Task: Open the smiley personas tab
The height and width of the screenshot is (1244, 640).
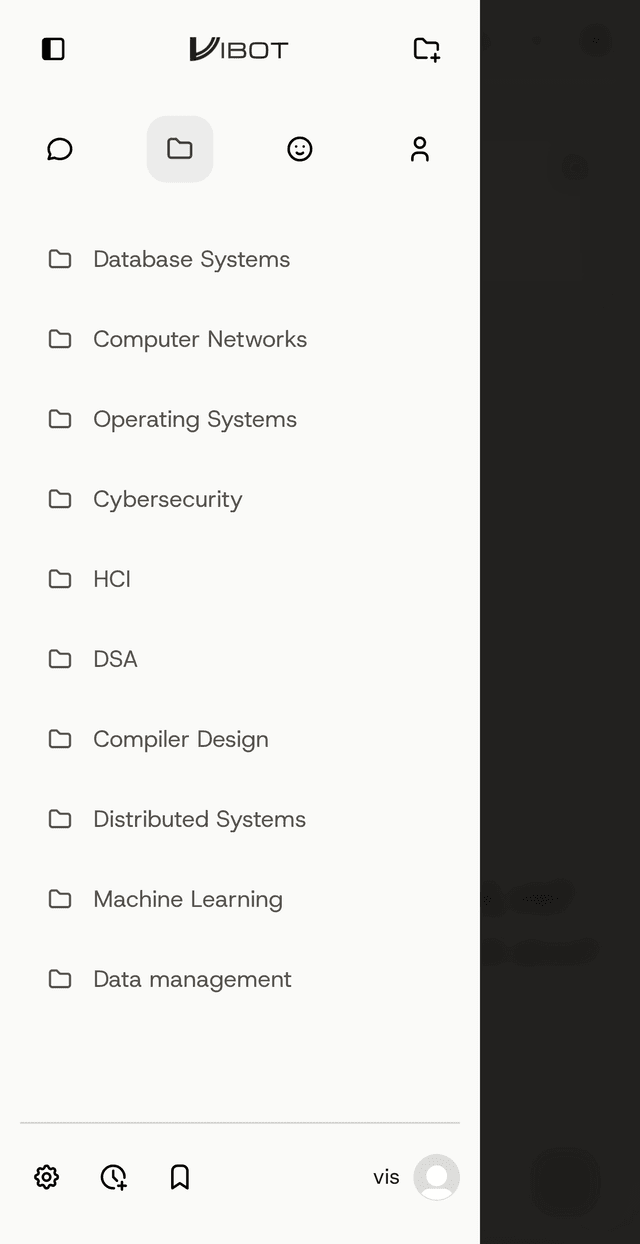Action: [300, 149]
